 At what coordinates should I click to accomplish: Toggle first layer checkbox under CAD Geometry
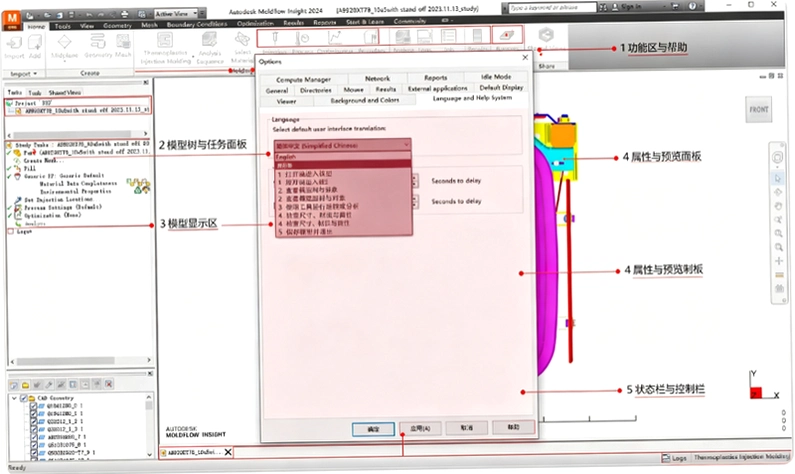33,406
